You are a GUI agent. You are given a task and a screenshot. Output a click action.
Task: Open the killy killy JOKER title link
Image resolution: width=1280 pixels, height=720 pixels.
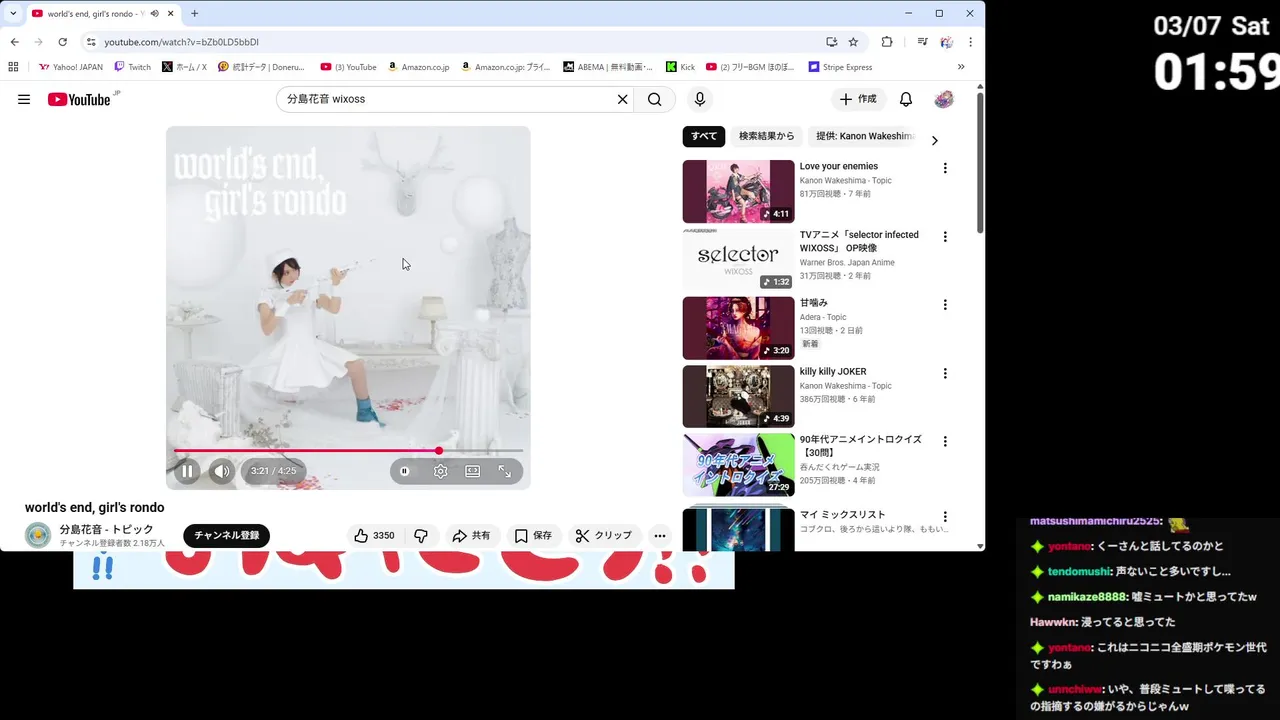833,372
